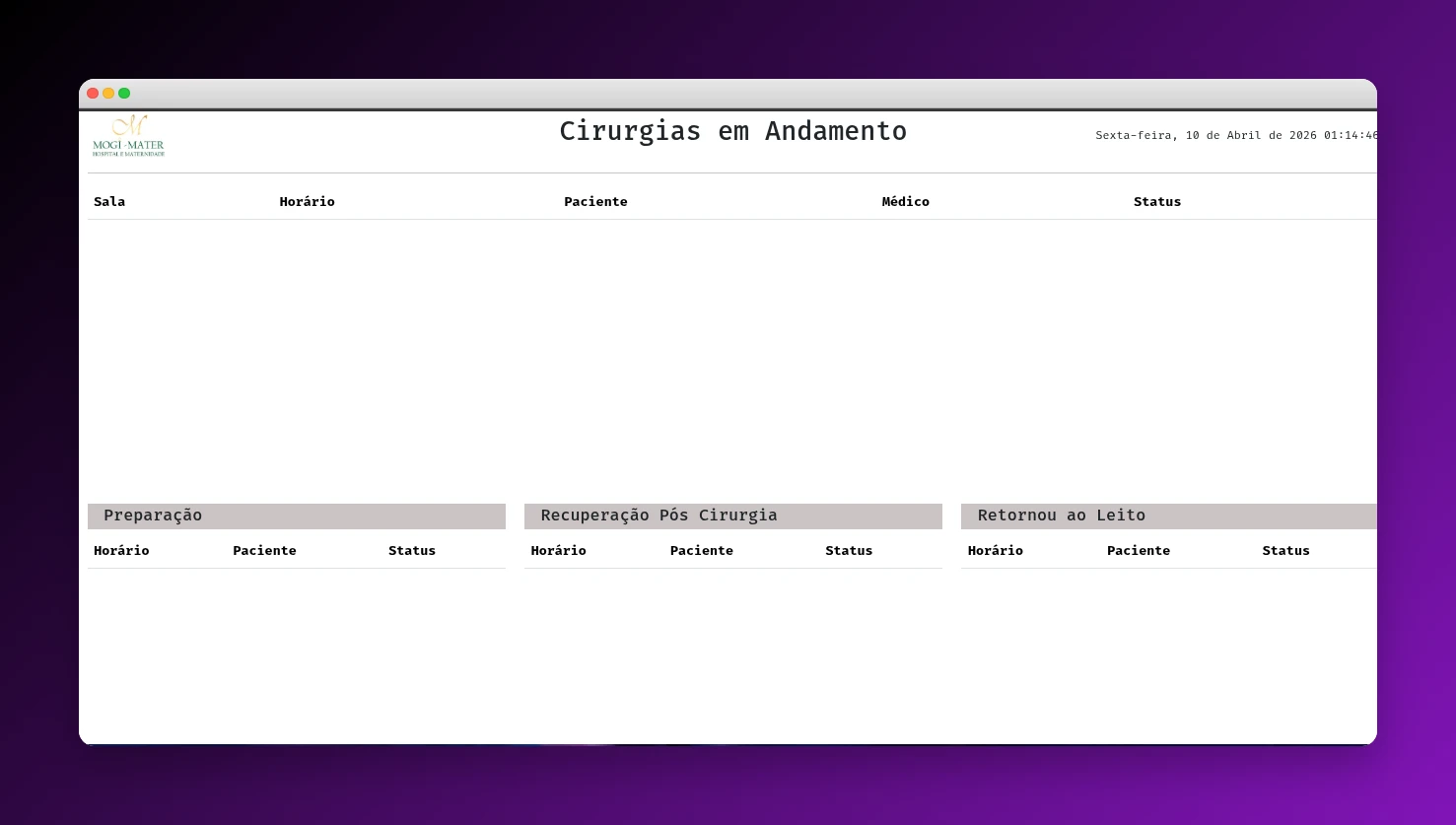Viewport: 1456px width, 825px height.
Task: Click the 'Cirurgias em Andamento' page title
Action: click(x=732, y=131)
